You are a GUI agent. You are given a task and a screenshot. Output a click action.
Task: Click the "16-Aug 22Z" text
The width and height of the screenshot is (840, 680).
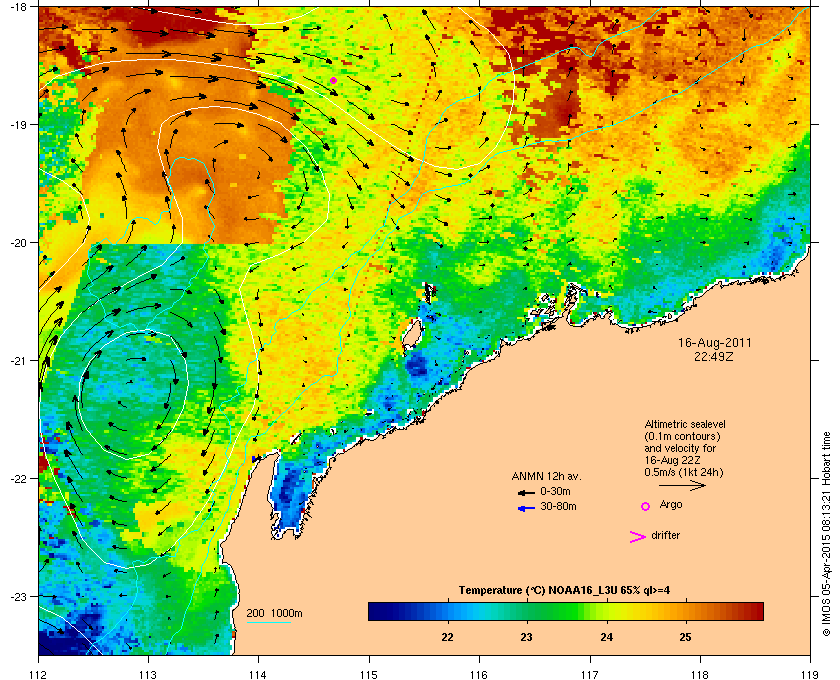coord(673,460)
